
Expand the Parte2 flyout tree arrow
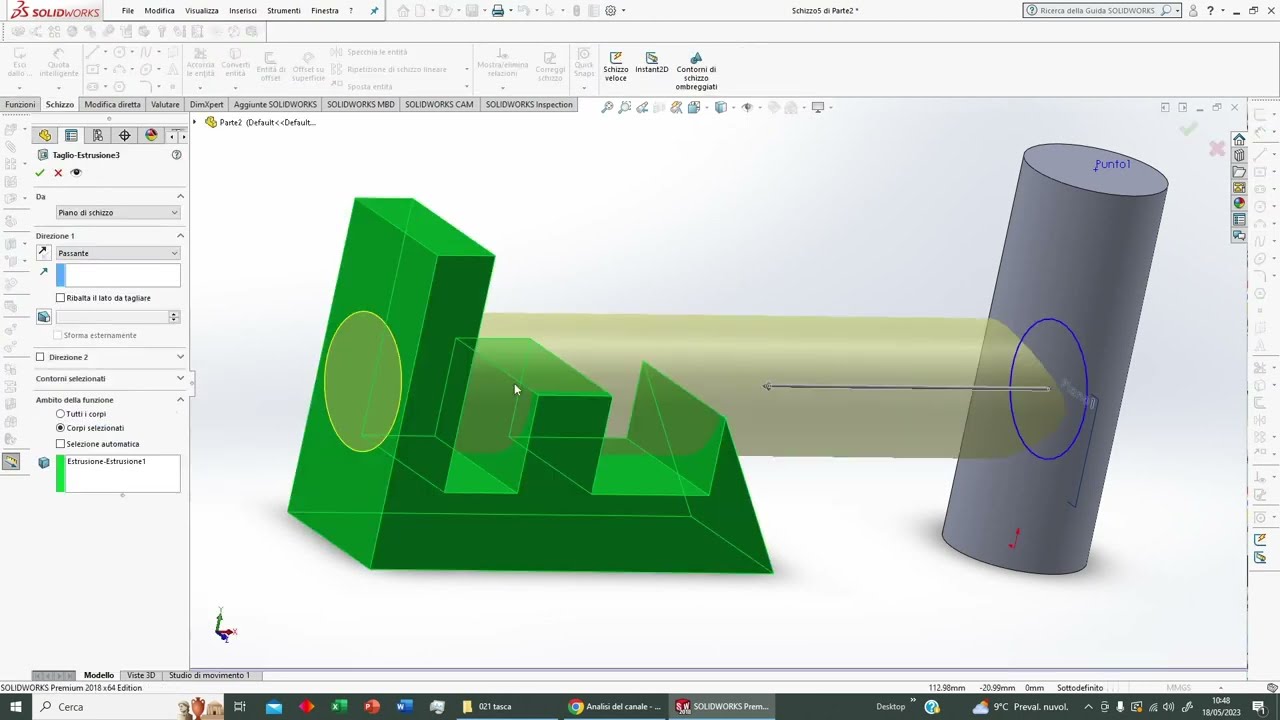pyautogui.click(x=195, y=122)
